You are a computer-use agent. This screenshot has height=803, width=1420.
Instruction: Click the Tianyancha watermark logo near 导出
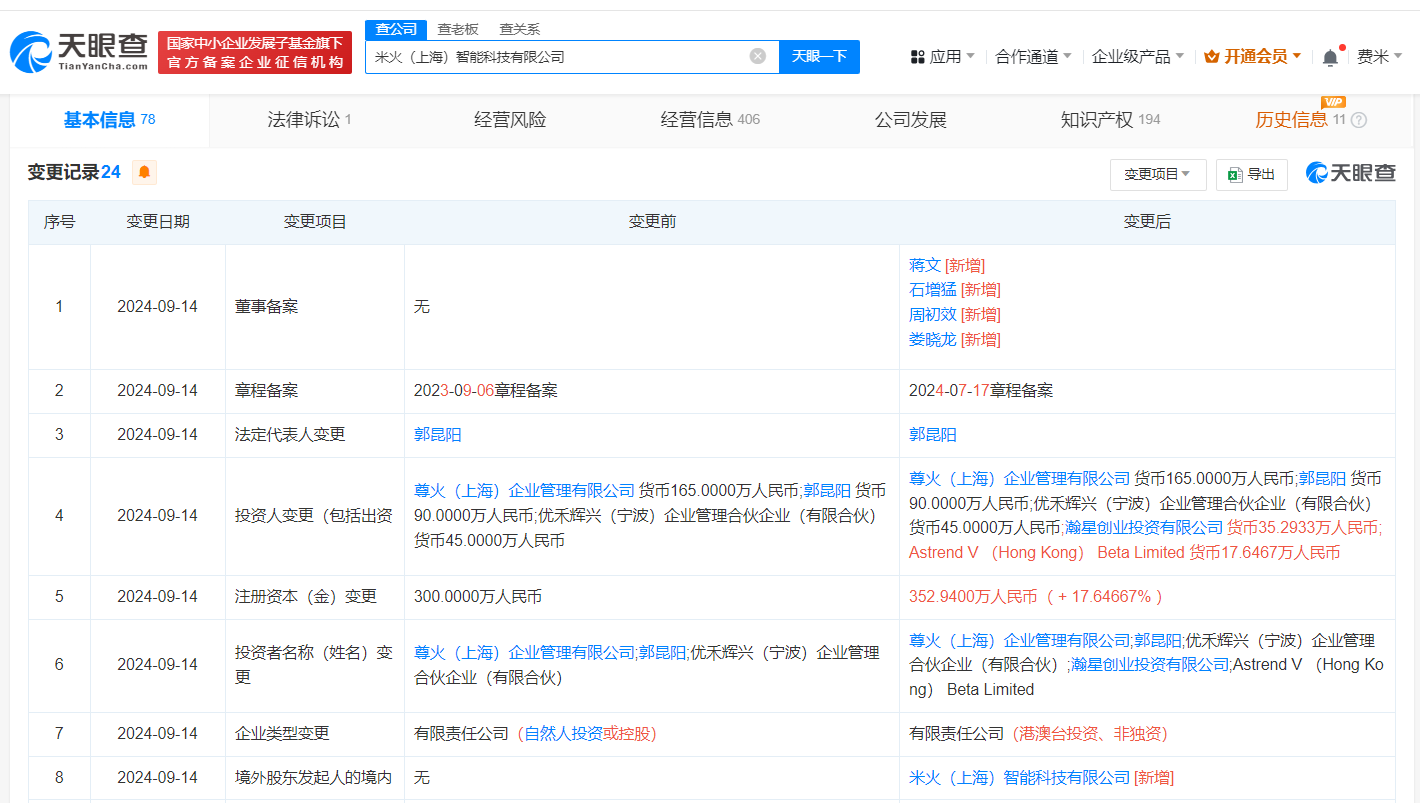click(x=1349, y=172)
